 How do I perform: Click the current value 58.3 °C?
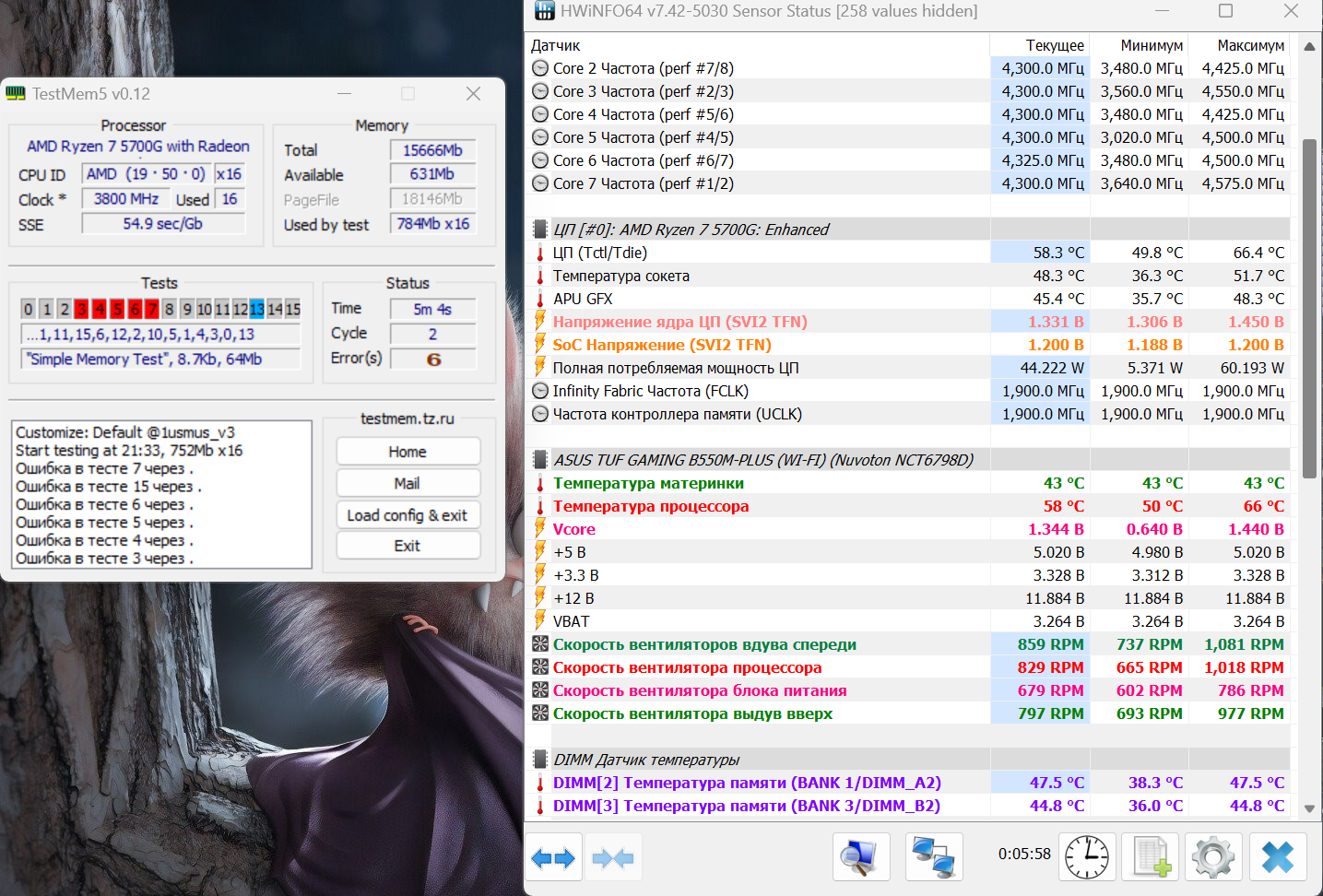point(1058,253)
